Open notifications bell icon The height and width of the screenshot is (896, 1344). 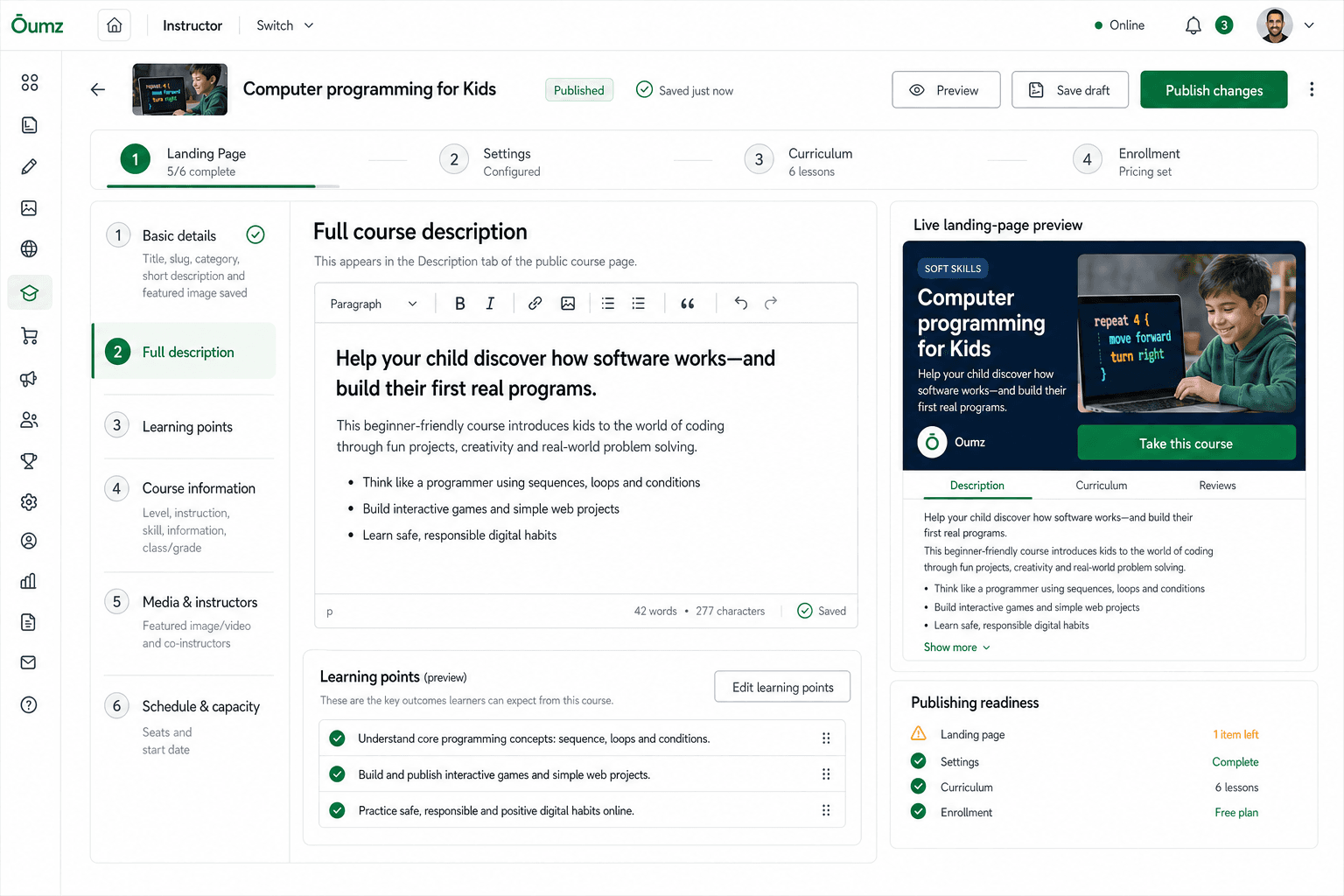(x=1193, y=25)
